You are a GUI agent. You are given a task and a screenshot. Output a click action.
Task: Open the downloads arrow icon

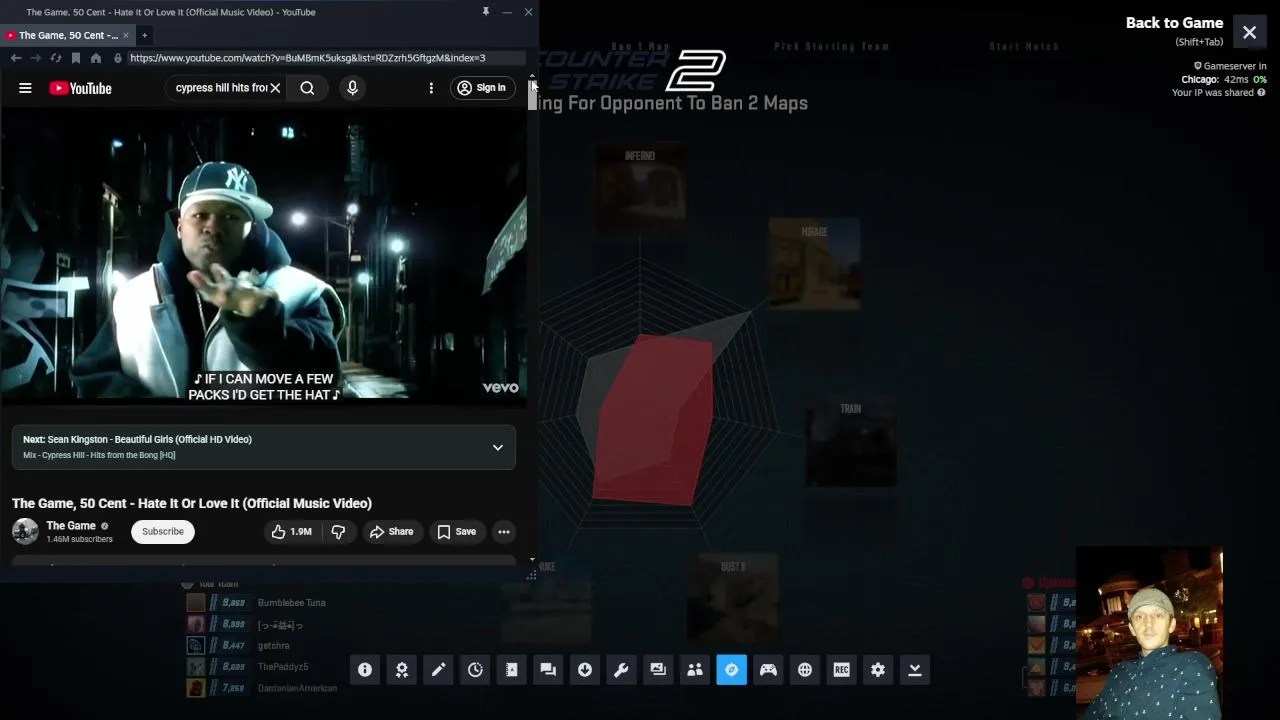(x=585, y=670)
